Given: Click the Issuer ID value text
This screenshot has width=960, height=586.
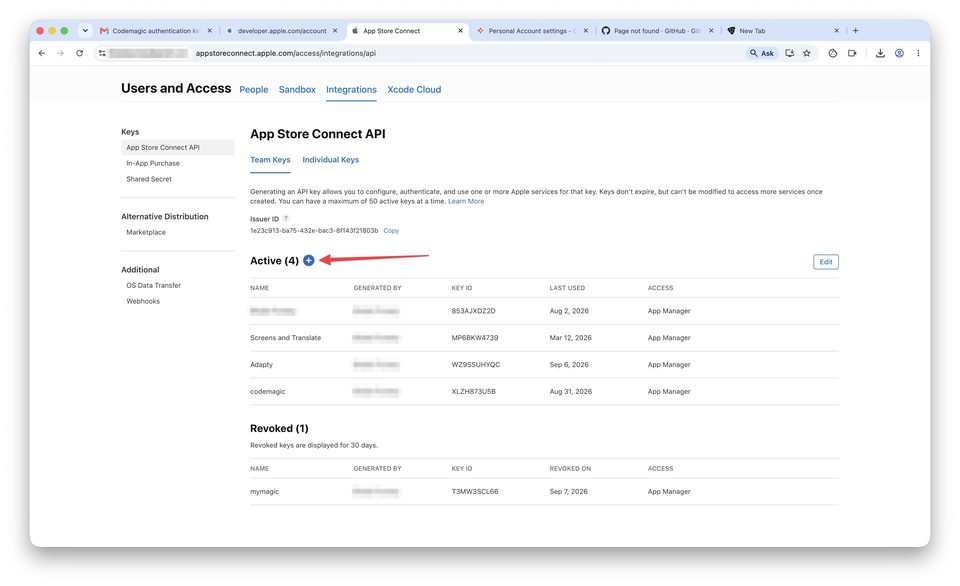Looking at the screenshot, I should tap(314, 231).
